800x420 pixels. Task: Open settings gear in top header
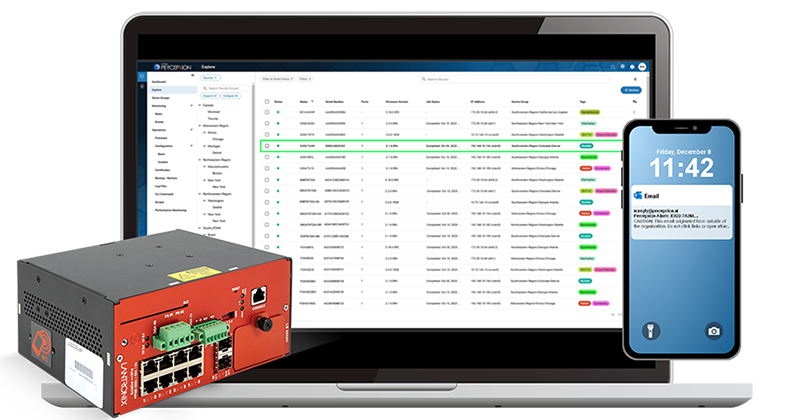[622, 66]
